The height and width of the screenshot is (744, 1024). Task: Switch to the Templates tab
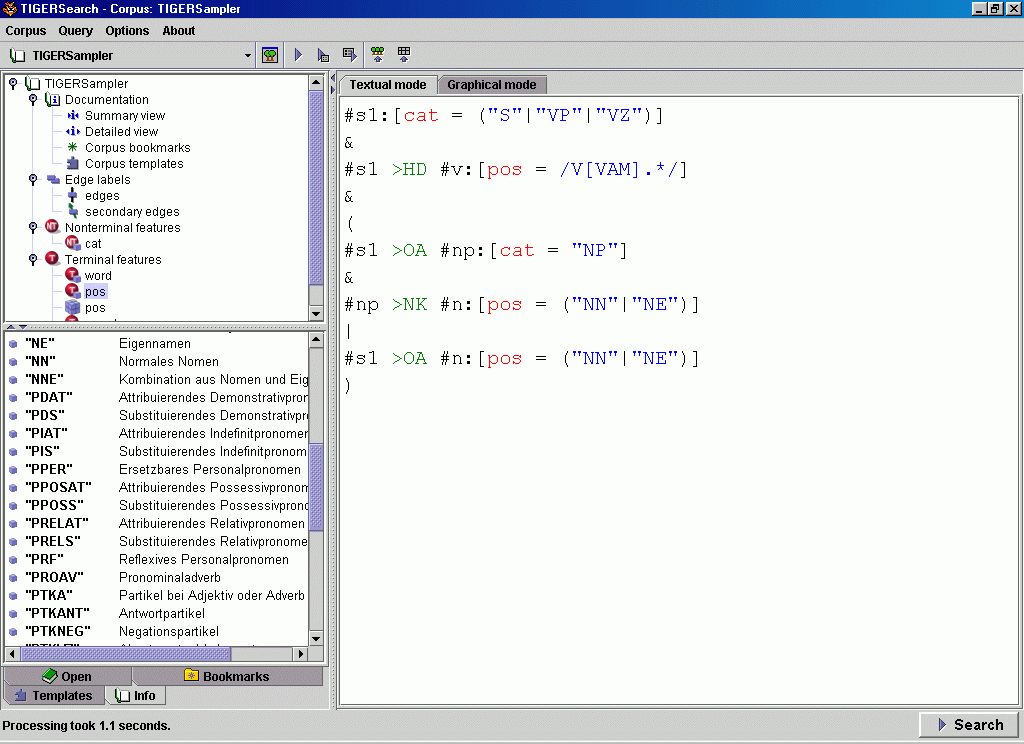click(x=54, y=696)
